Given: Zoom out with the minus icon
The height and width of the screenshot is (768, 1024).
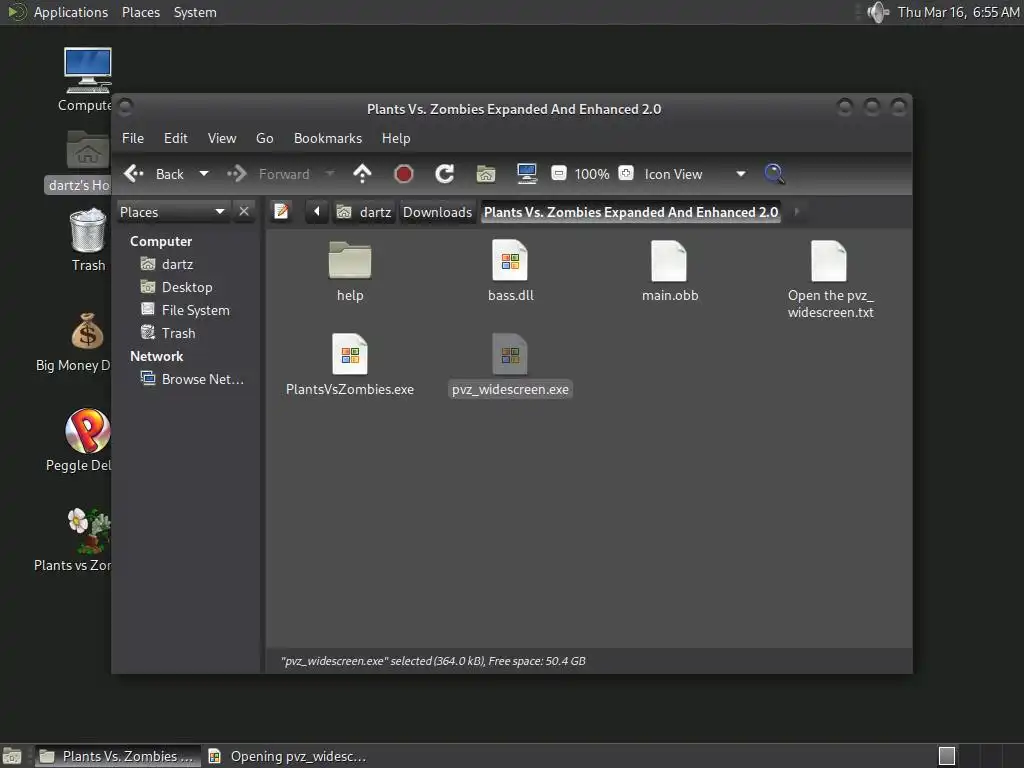Looking at the screenshot, I should pos(558,173).
